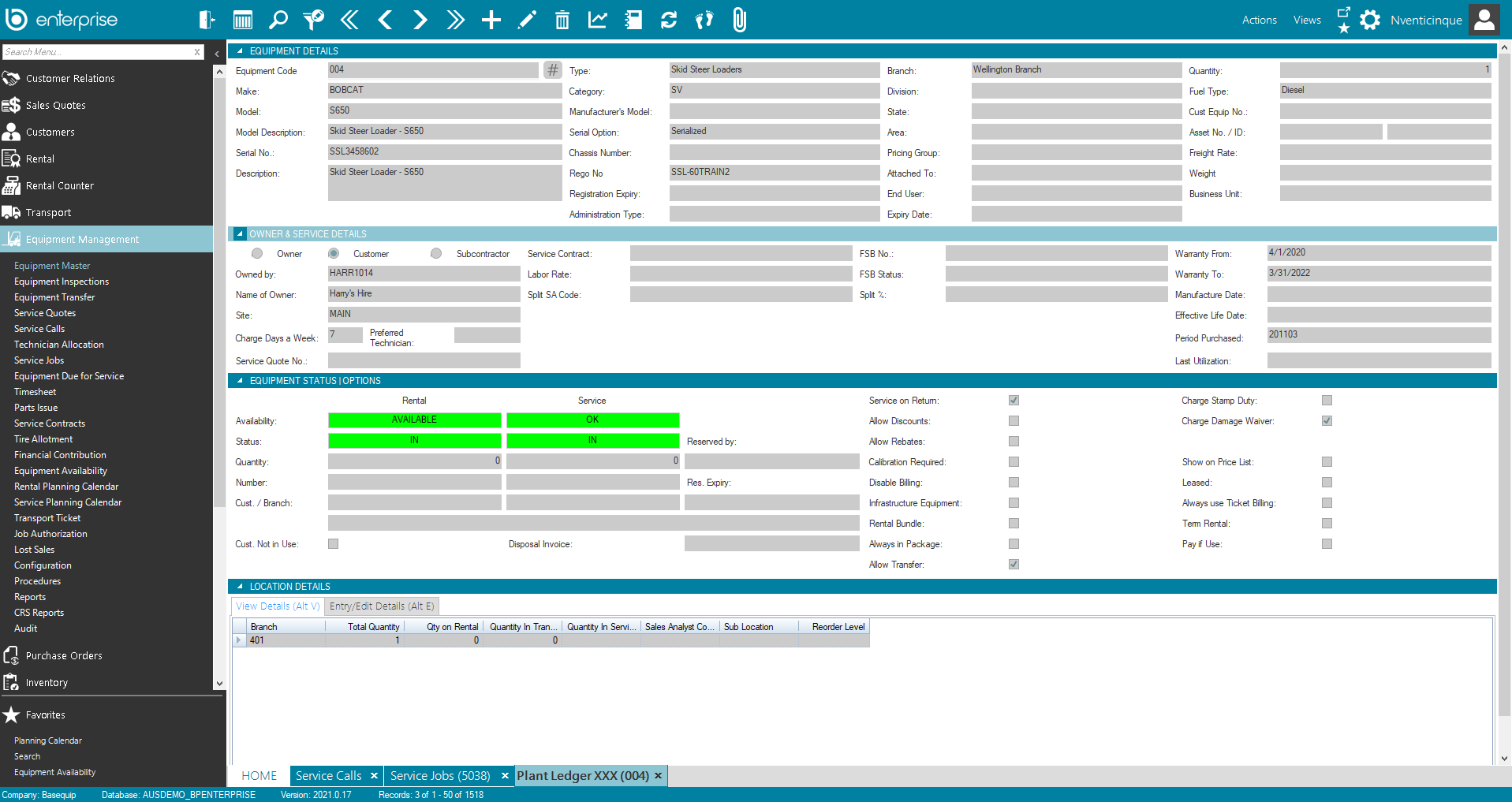The height and width of the screenshot is (802, 1512).
Task: Open the settings gear icon
Action: point(1370,20)
